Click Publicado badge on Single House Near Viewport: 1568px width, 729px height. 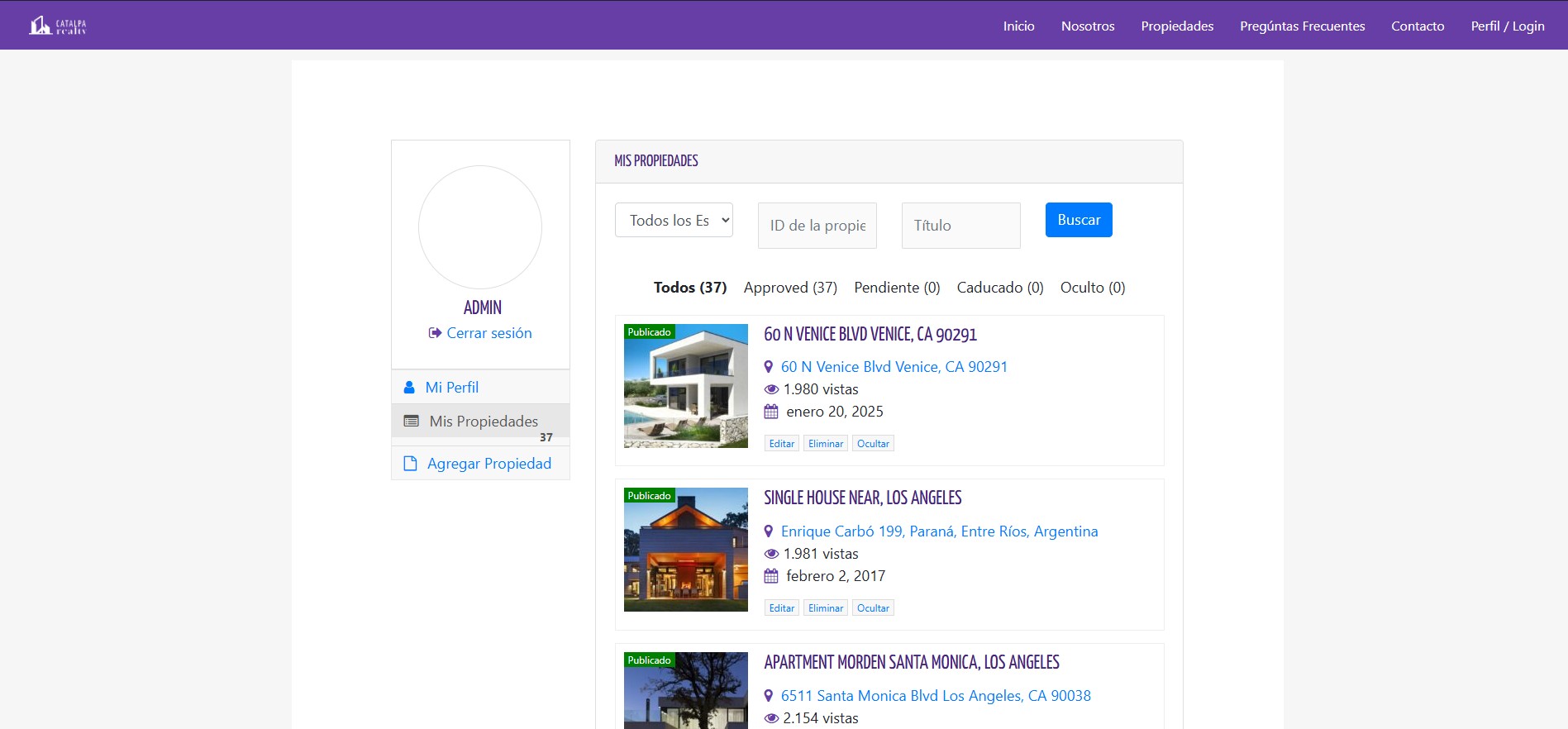pyautogui.click(x=649, y=495)
